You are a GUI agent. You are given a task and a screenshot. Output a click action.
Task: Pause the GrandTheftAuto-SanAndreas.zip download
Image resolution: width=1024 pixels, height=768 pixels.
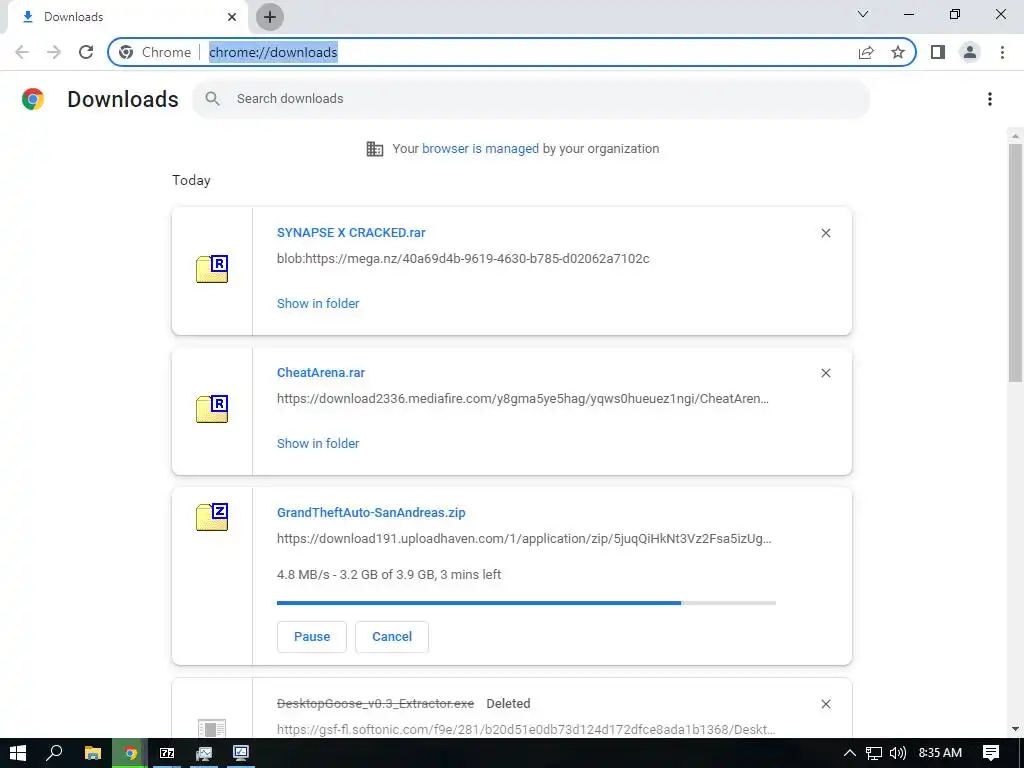312,637
